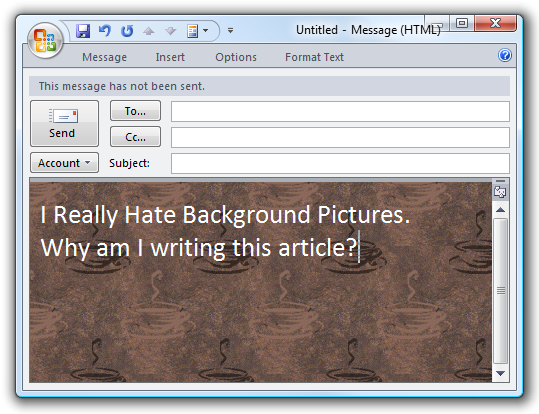The height and width of the screenshot is (414, 539).
Task: Go to next item down arrow
Action: pyautogui.click(x=170, y=31)
